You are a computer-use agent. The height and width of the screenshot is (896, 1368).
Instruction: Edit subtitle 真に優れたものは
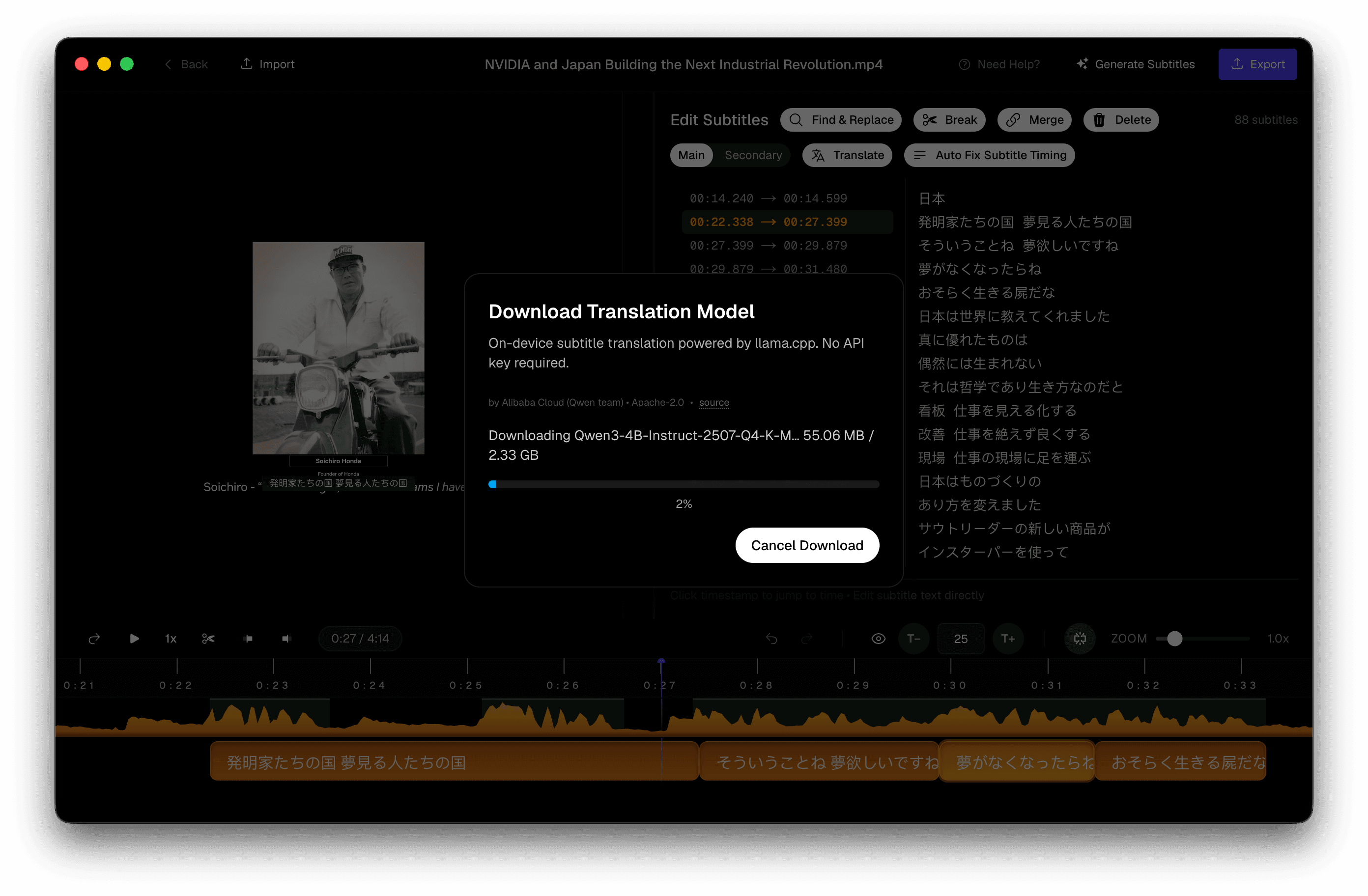click(x=972, y=339)
